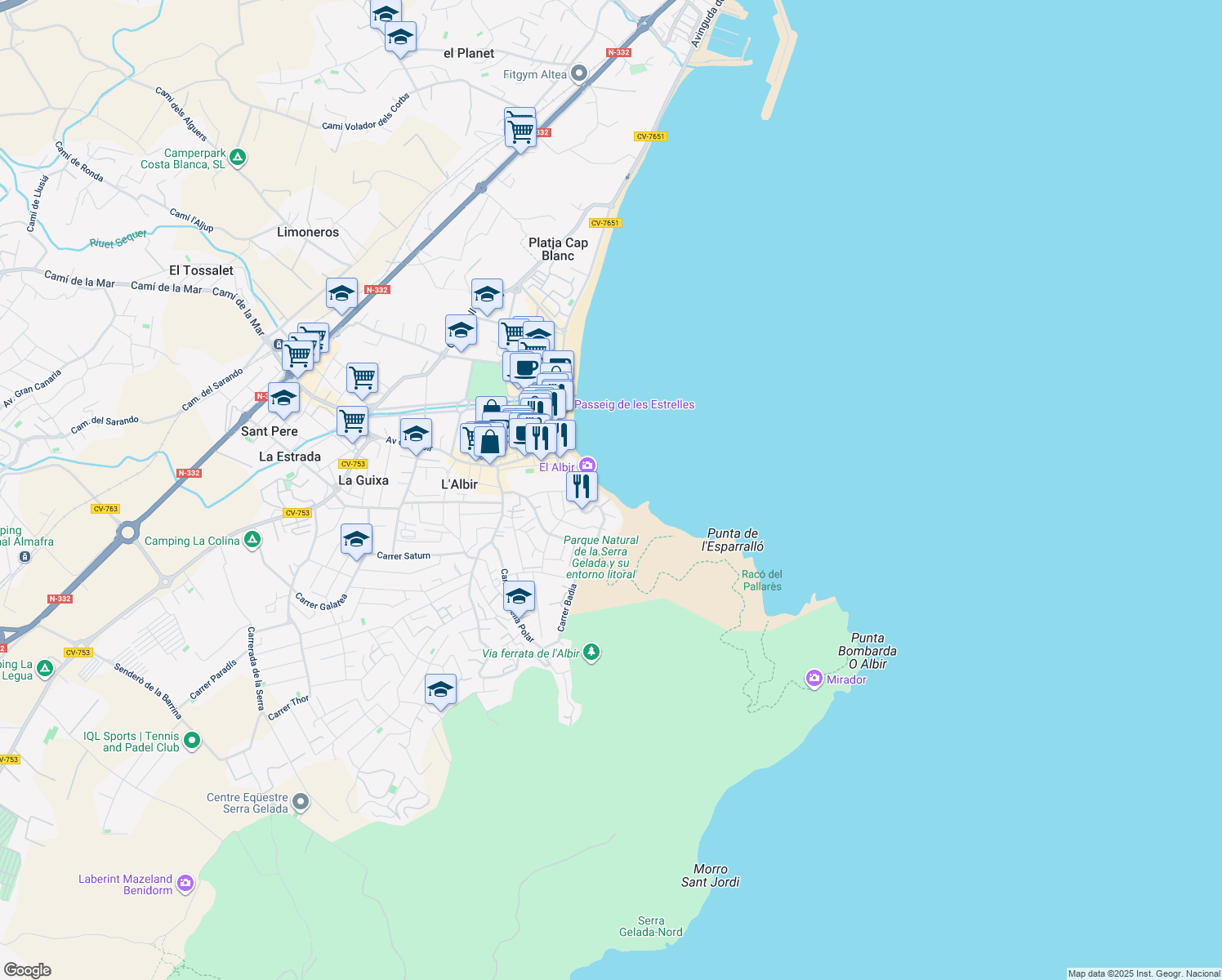Select the Fitgym Altea place marker
Image resolution: width=1222 pixels, height=980 pixels.
click(x=580, y=73)
